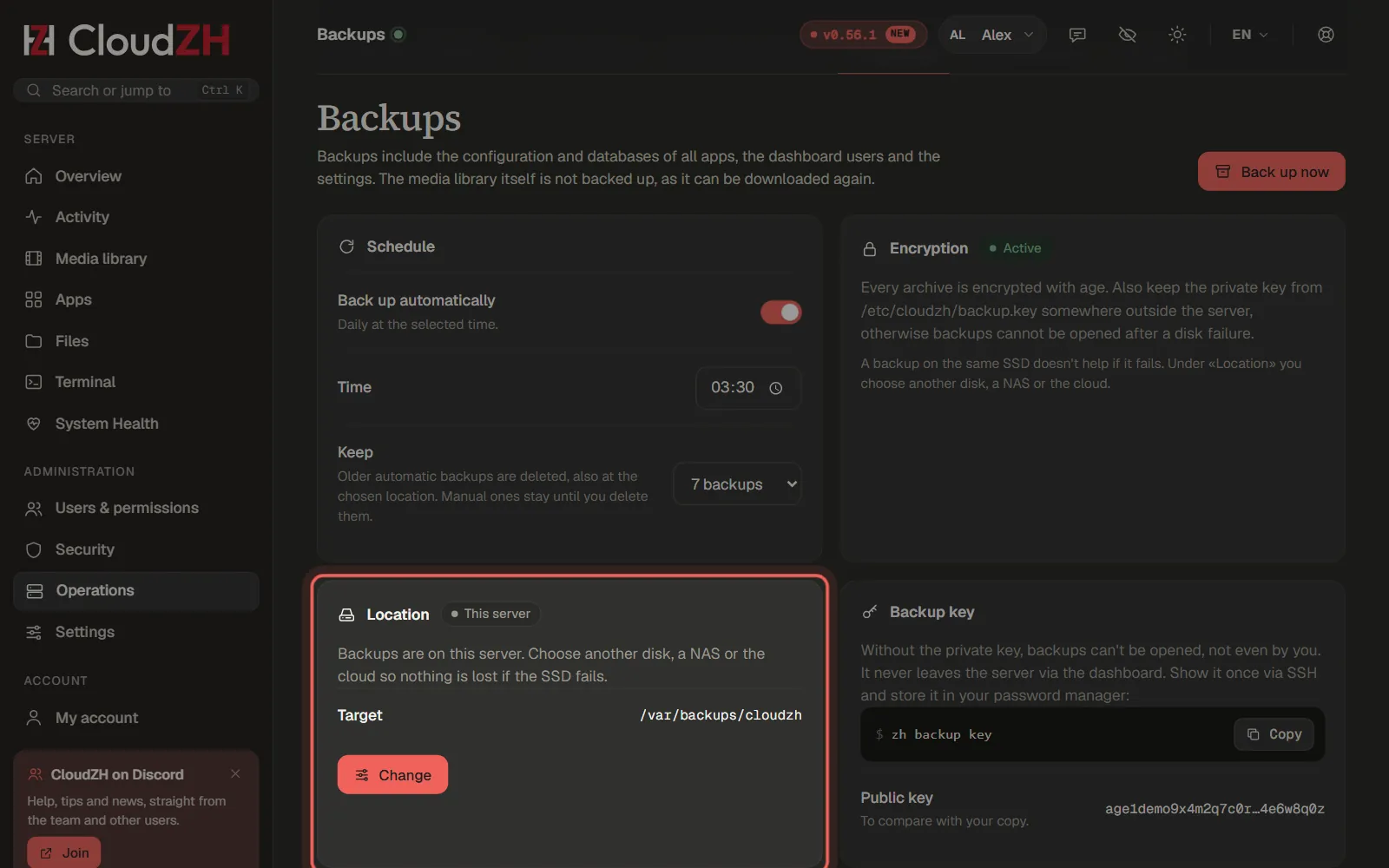Image resolution: width=1389 pixels, height=868 pixels.
Task: Open the 7 backups Keep dropdown
Action: [x=737, y=484]
